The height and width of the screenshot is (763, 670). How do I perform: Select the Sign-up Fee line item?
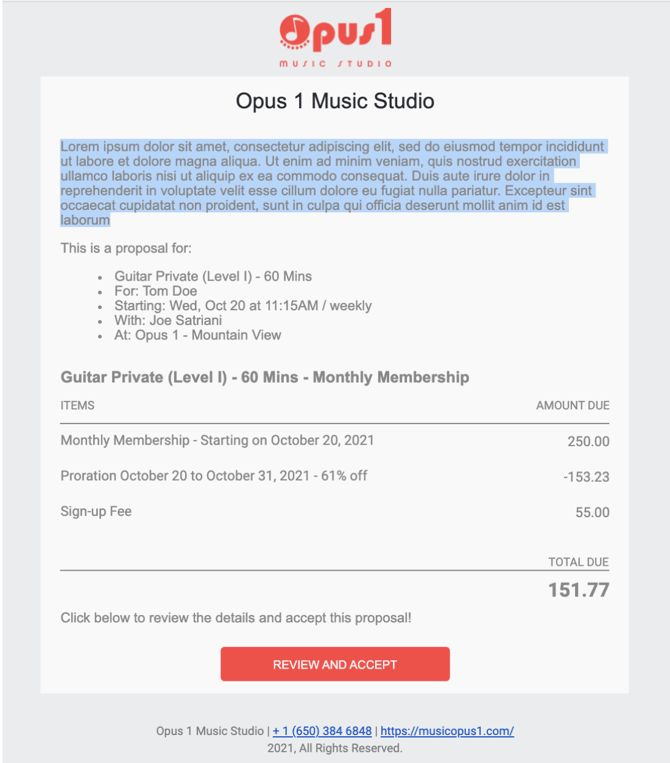96,512
